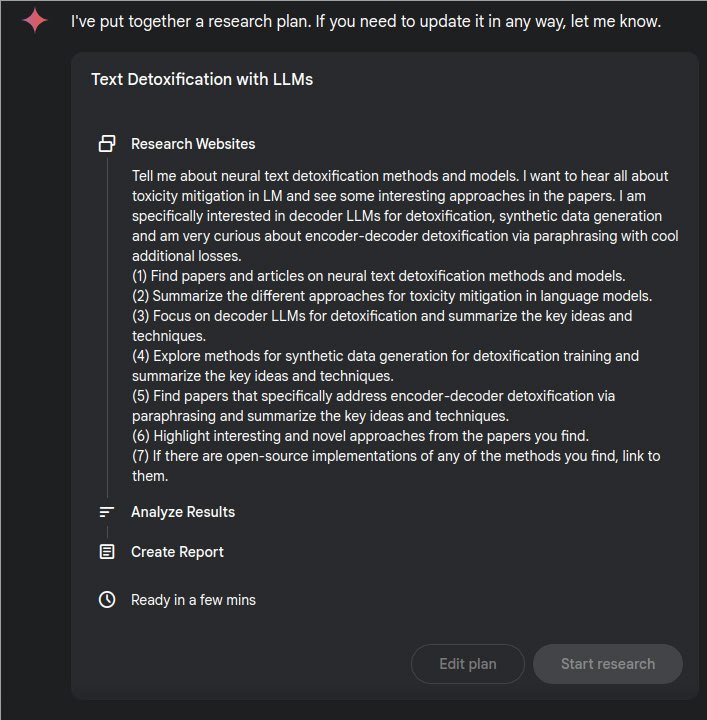Expand the Create Report step label
This screenshot has width=707, height=720.
click(177, 552)
